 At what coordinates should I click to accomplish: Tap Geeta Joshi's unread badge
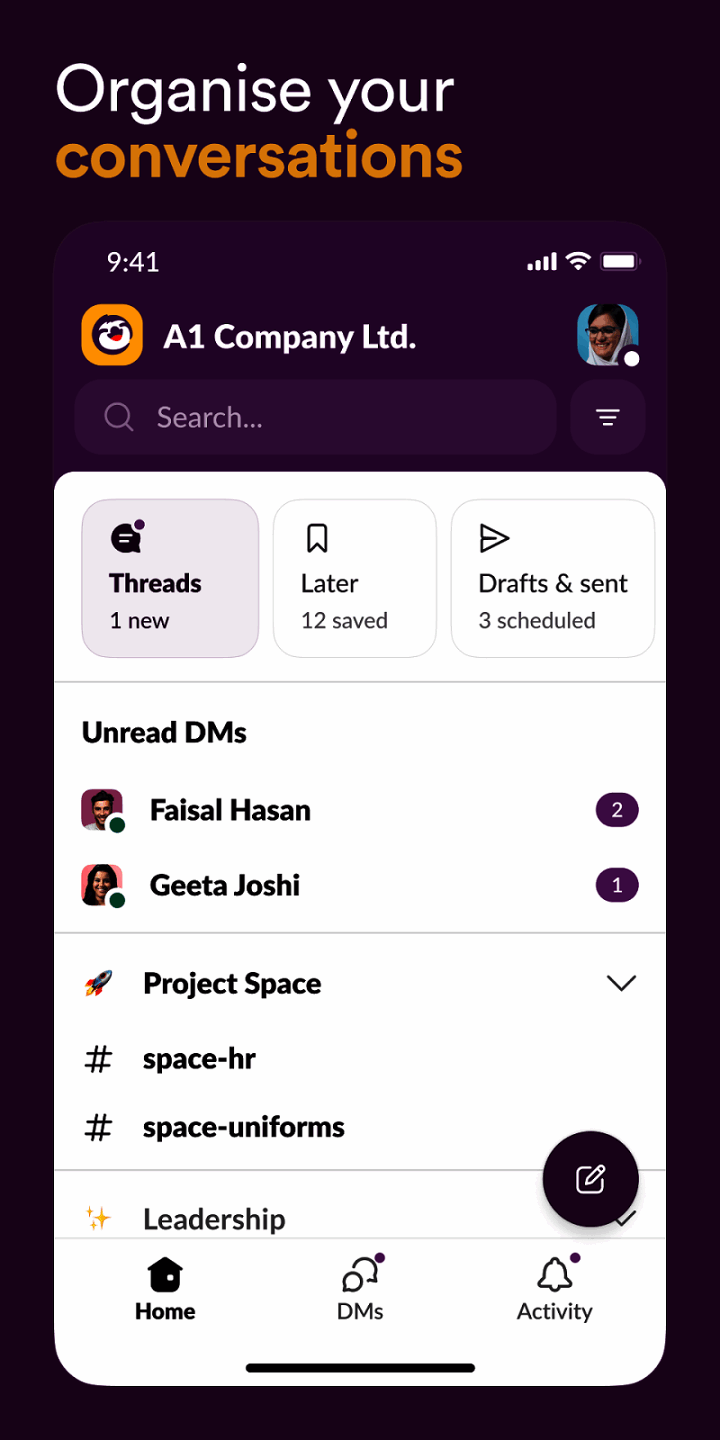click(x=617, y=885)
